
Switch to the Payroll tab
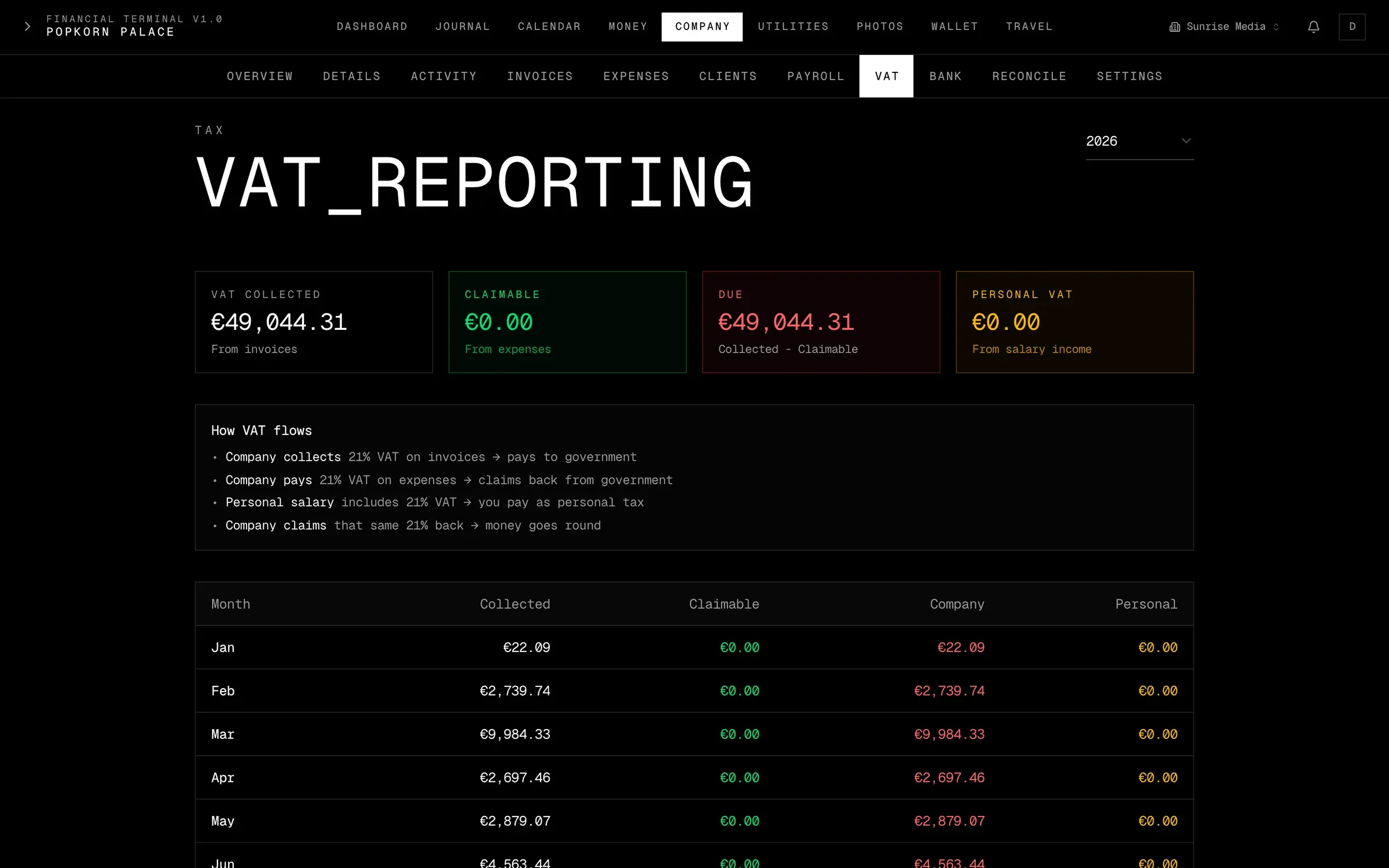[815, 76]
